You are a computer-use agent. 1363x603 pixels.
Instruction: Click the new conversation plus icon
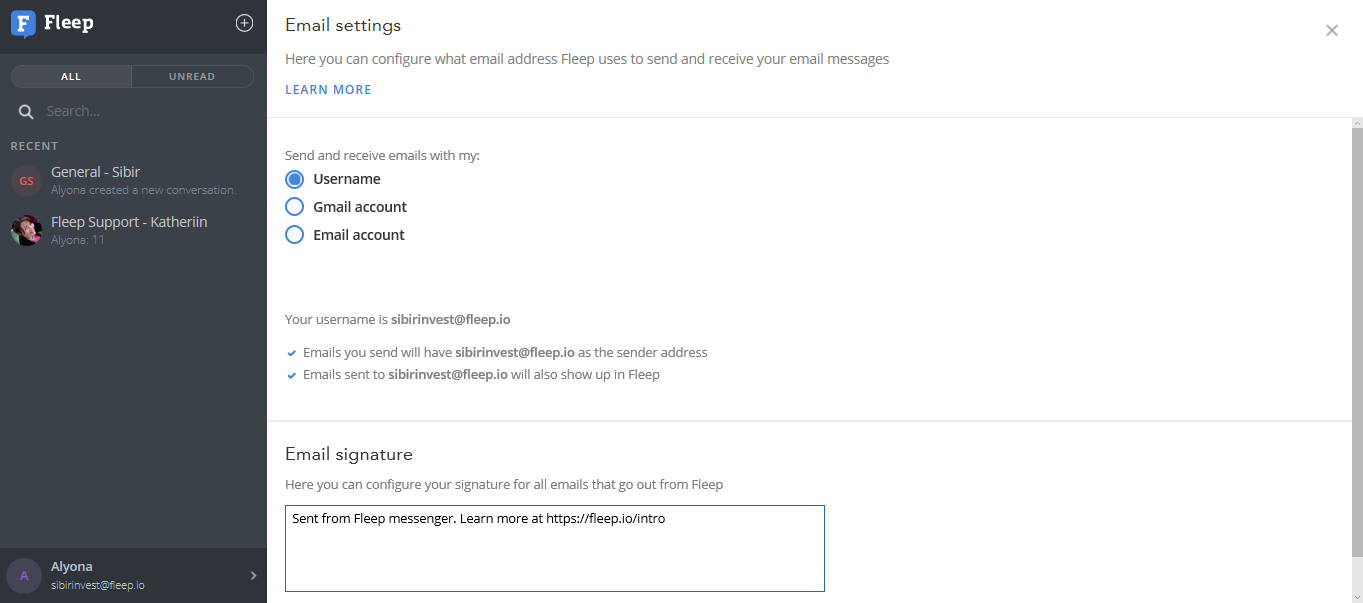(x=244, y=23)
